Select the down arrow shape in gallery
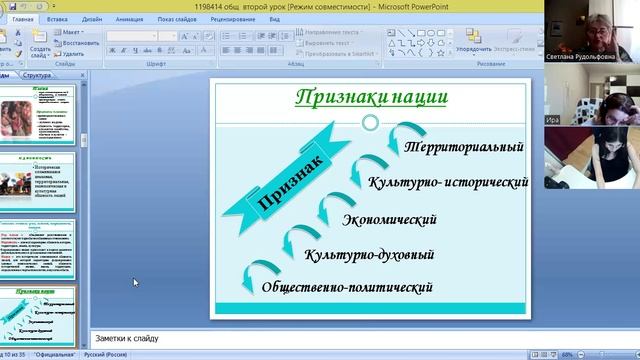The width and height of the screenshot is (640, 360). click(x=431, y=43)
